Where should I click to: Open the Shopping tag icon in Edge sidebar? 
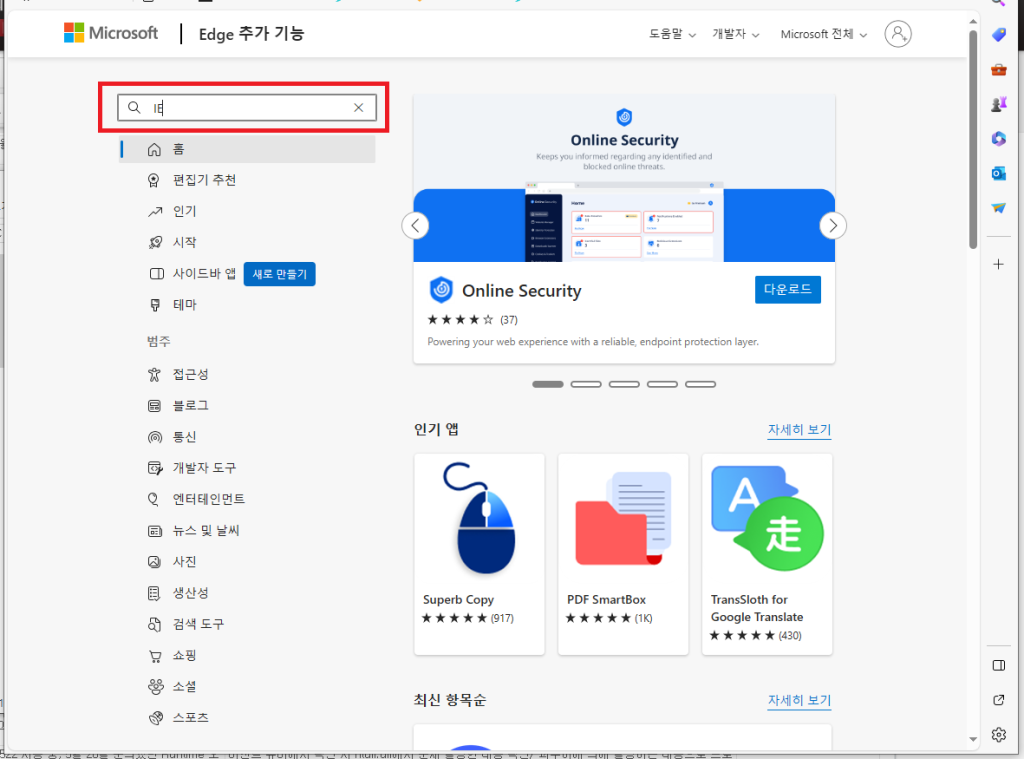(x=999, y=34)
